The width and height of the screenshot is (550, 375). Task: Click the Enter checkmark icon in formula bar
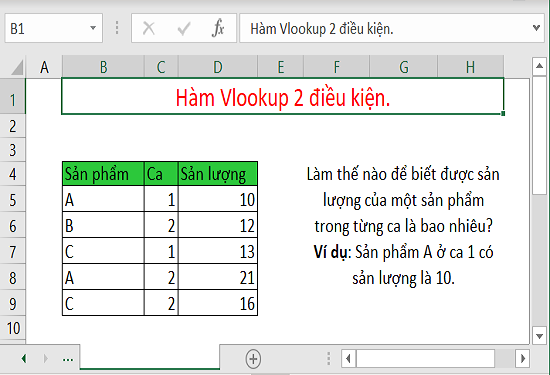click(x=184, y=28)
